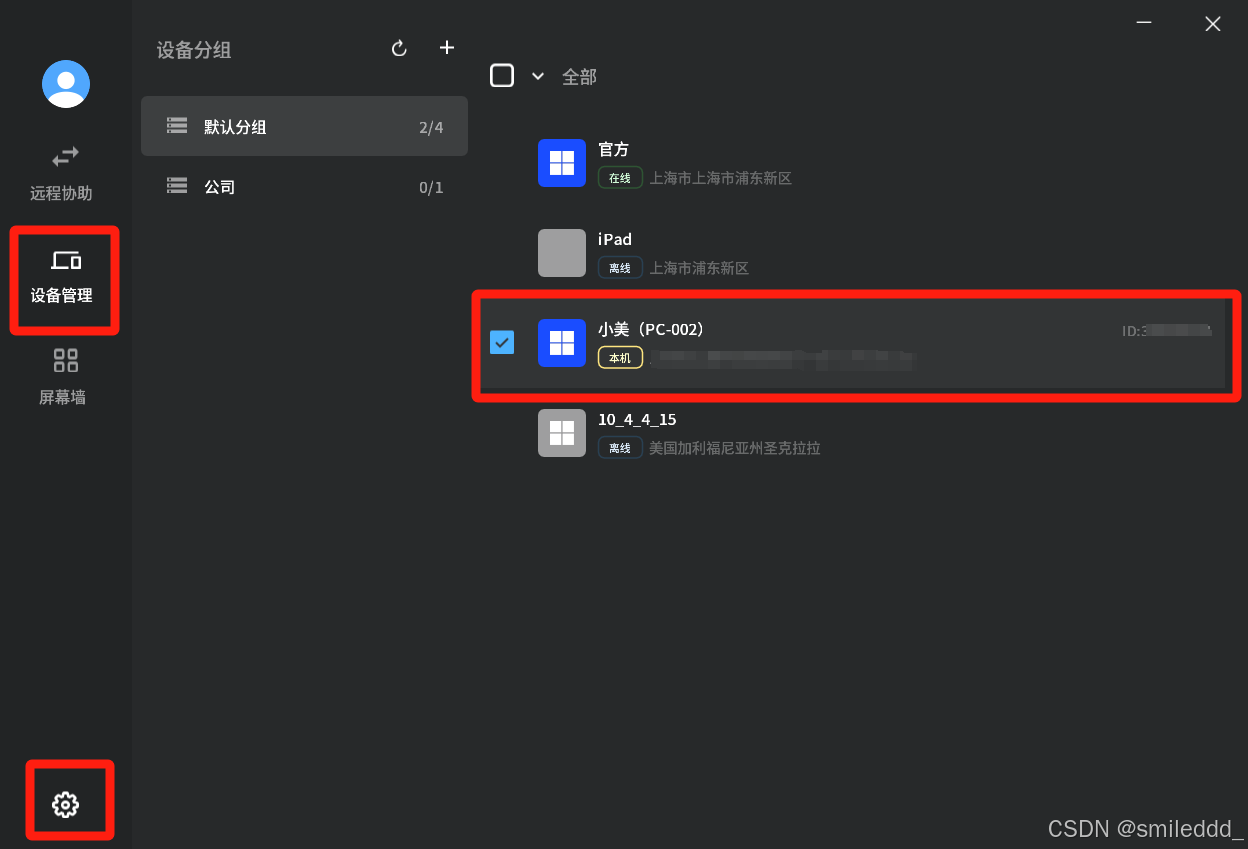Click the Windows icon of 官方 device

562,163
